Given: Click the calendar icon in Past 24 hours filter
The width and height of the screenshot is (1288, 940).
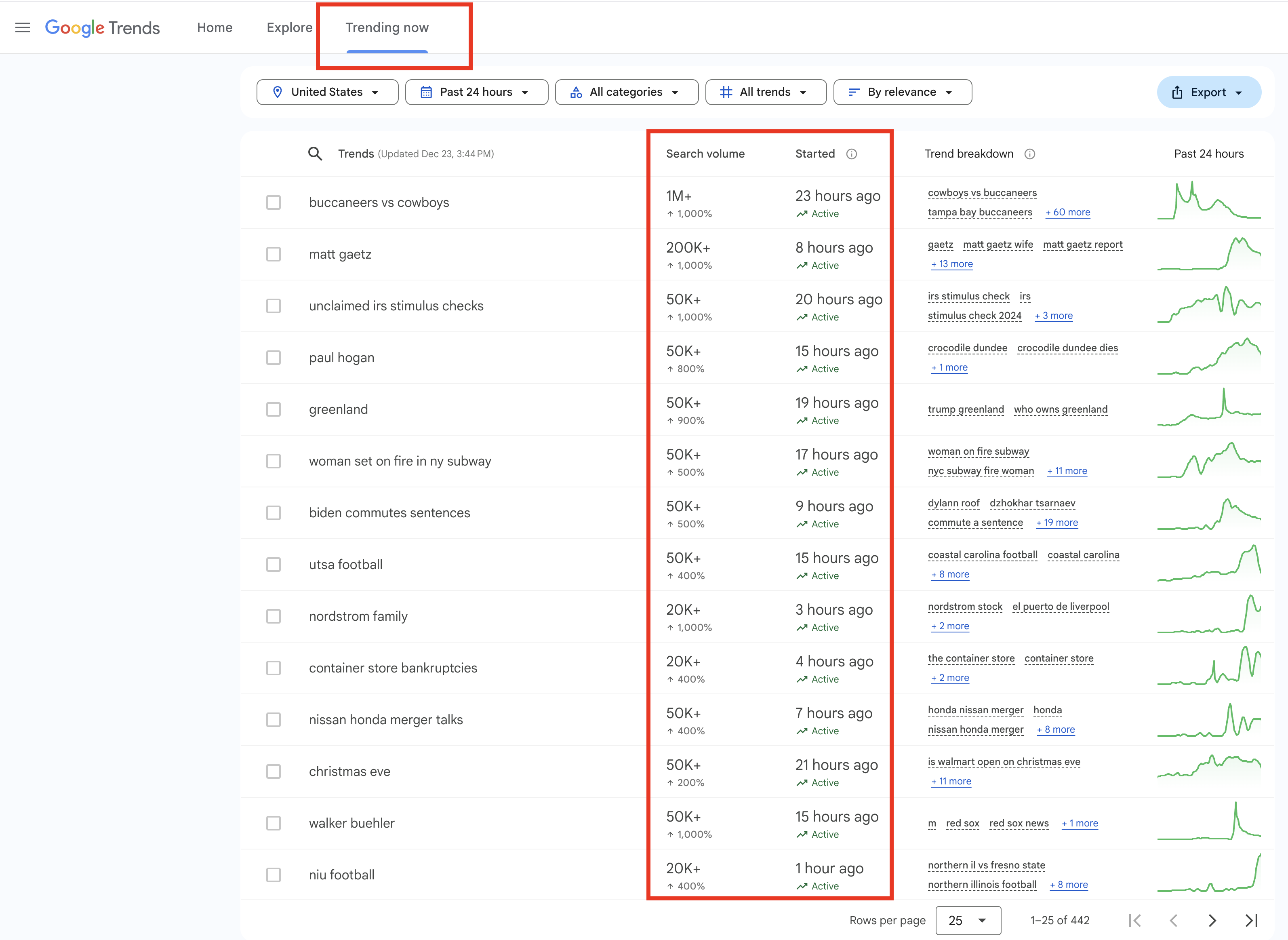Looking at the screenshot, I should [x=426, y=92].
